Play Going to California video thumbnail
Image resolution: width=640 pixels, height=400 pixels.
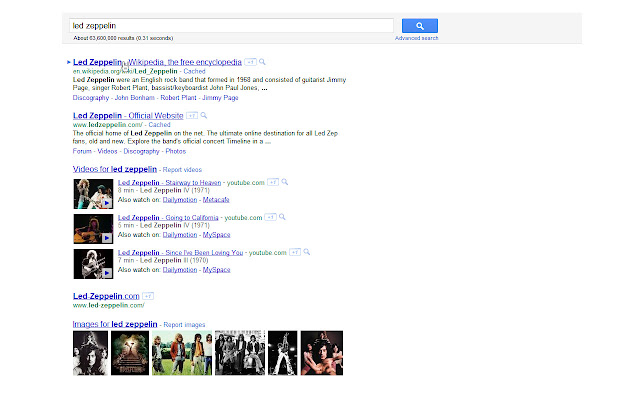[93, 229]
